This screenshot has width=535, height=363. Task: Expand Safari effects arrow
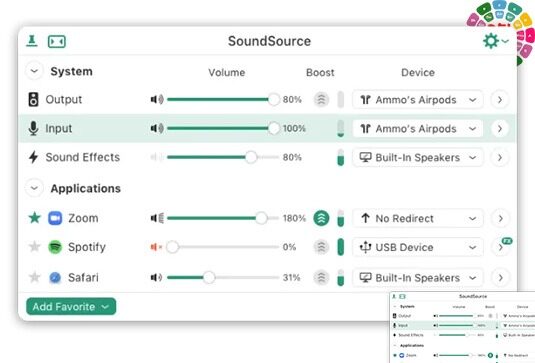[500, 278]
